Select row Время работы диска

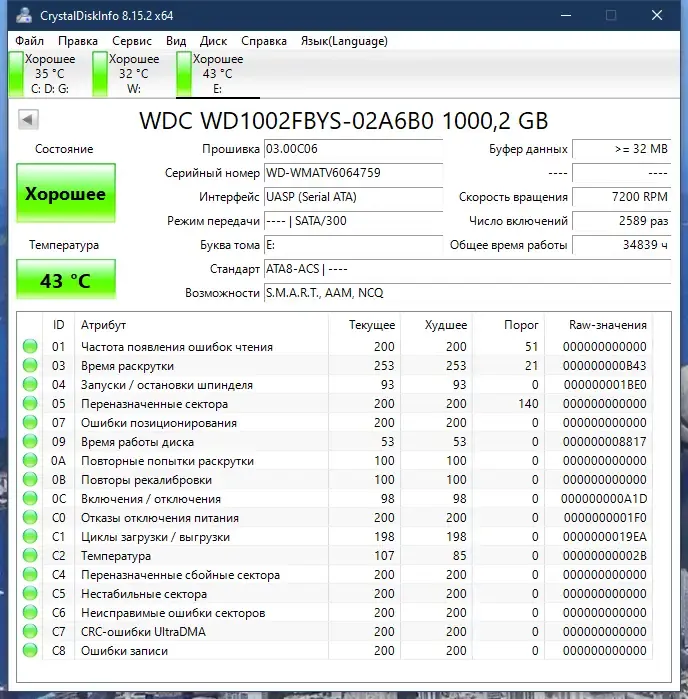tap(337, 441)
